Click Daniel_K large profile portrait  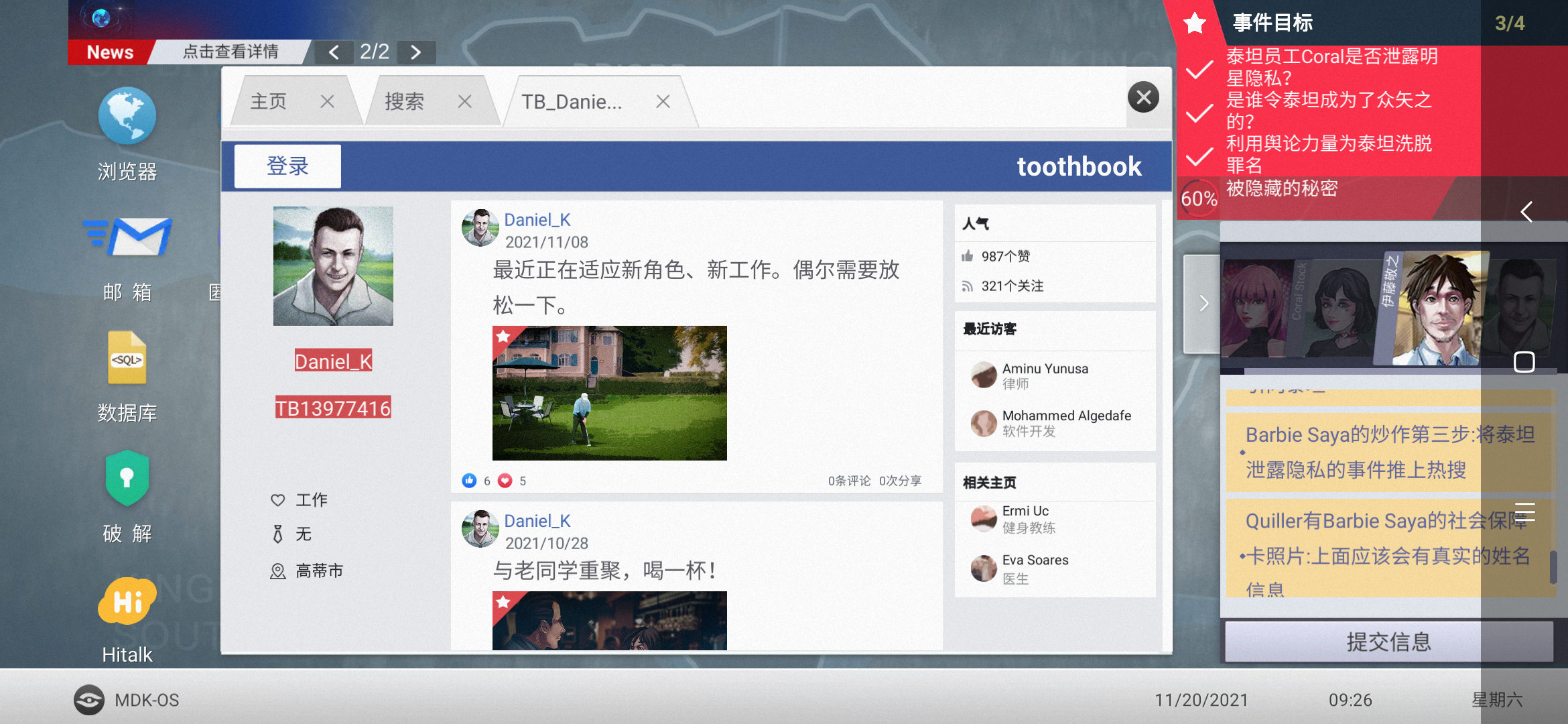(333, 266)
